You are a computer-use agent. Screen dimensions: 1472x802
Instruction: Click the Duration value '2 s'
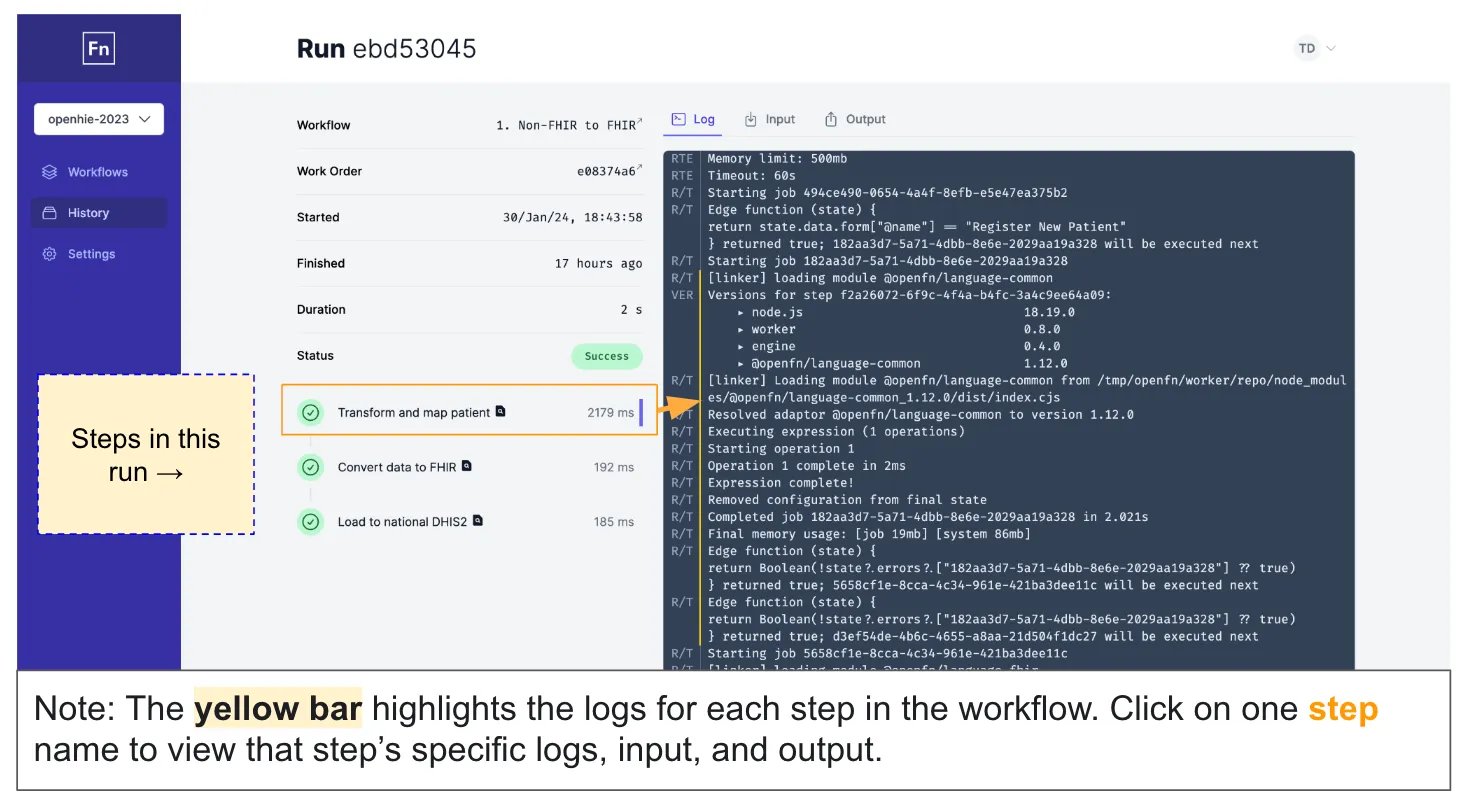point(632,309)
